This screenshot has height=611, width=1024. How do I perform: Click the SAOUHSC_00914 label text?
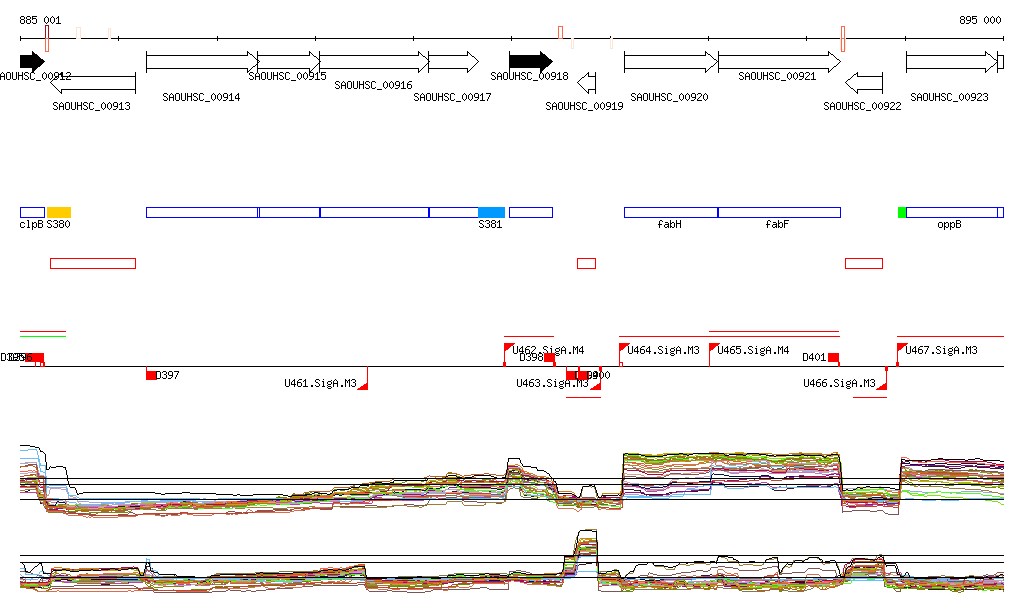coord(201,97)
